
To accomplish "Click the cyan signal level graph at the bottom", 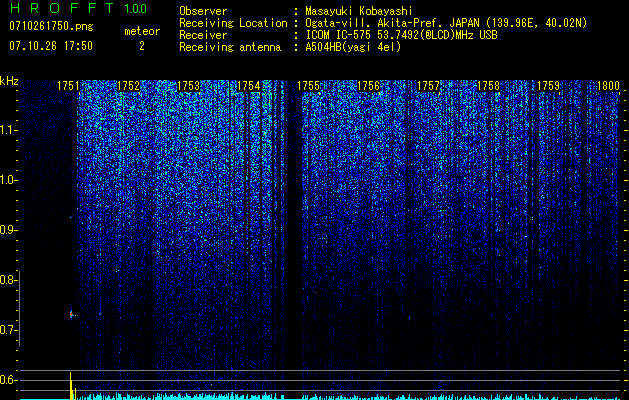I will click(319, 396).
